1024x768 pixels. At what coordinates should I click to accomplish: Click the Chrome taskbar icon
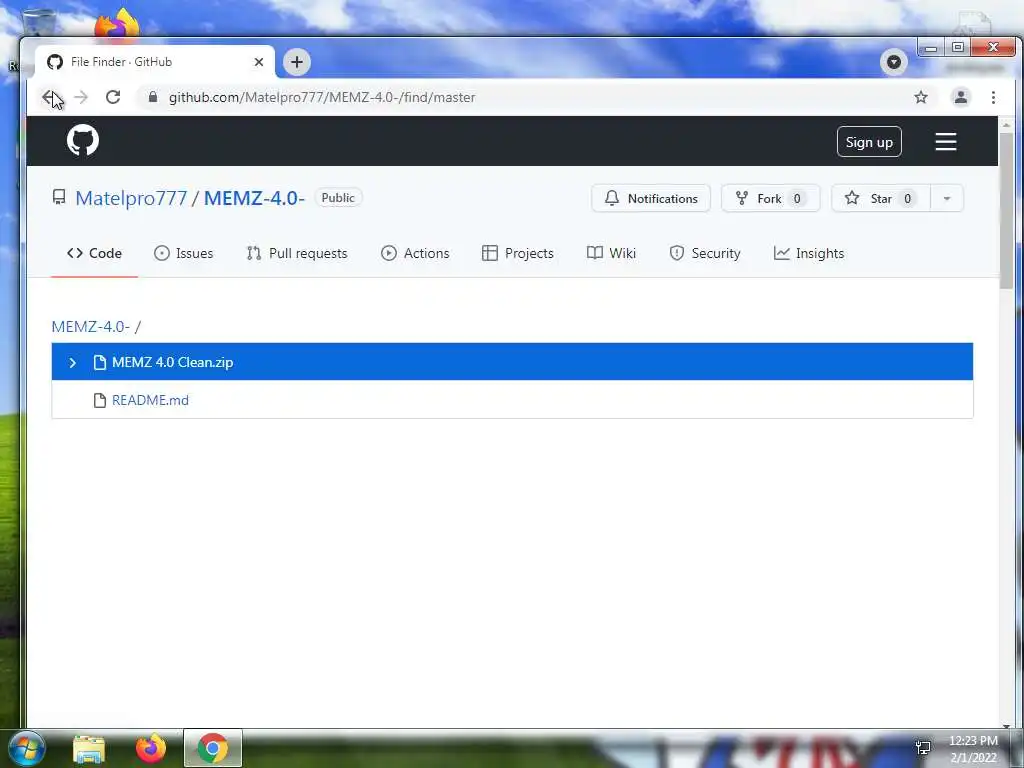213,748
